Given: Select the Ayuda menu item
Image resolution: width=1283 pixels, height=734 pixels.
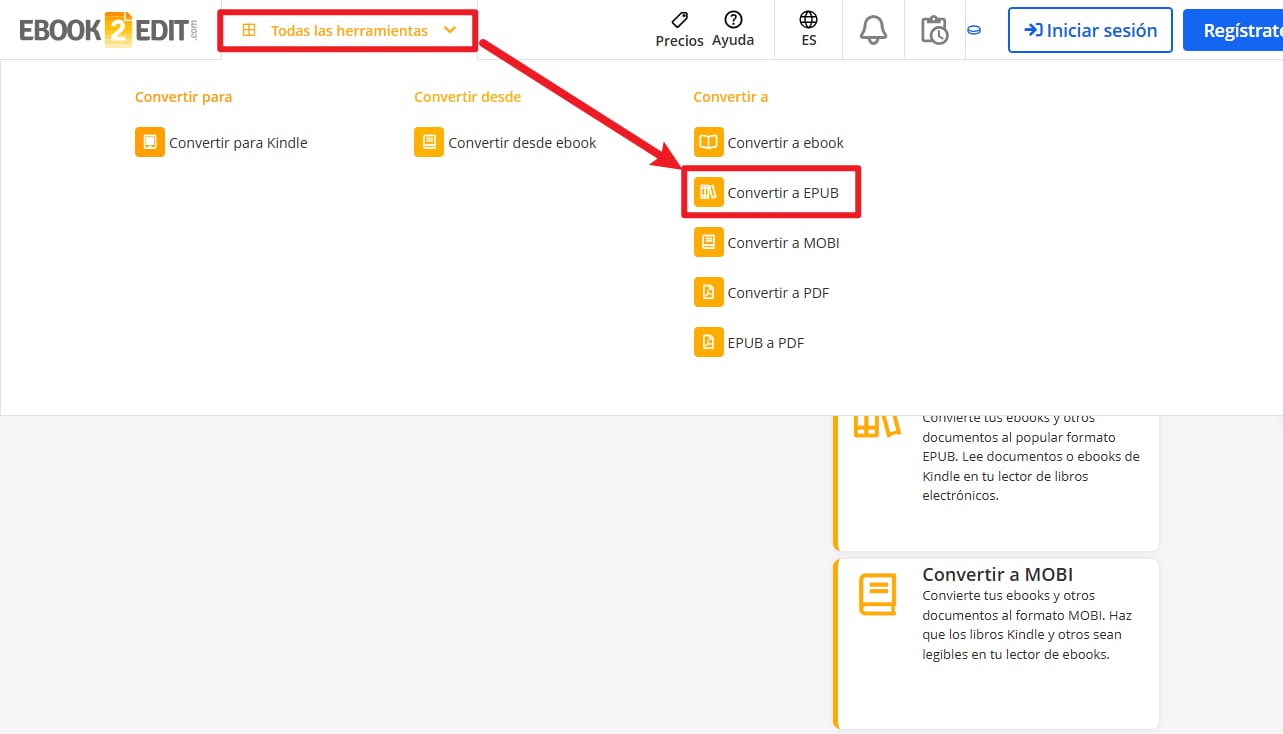Looking at the screenshot, I should [x=733, y=30].
